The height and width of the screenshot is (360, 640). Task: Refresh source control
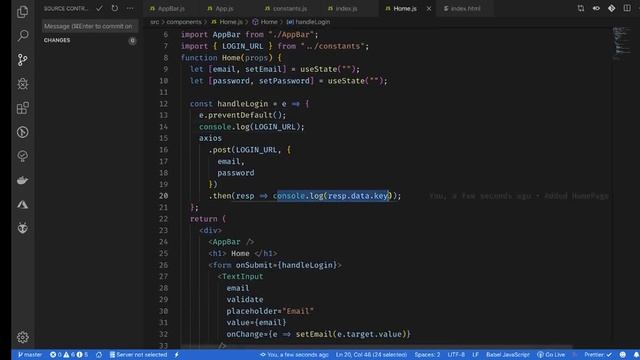[115, 8]
